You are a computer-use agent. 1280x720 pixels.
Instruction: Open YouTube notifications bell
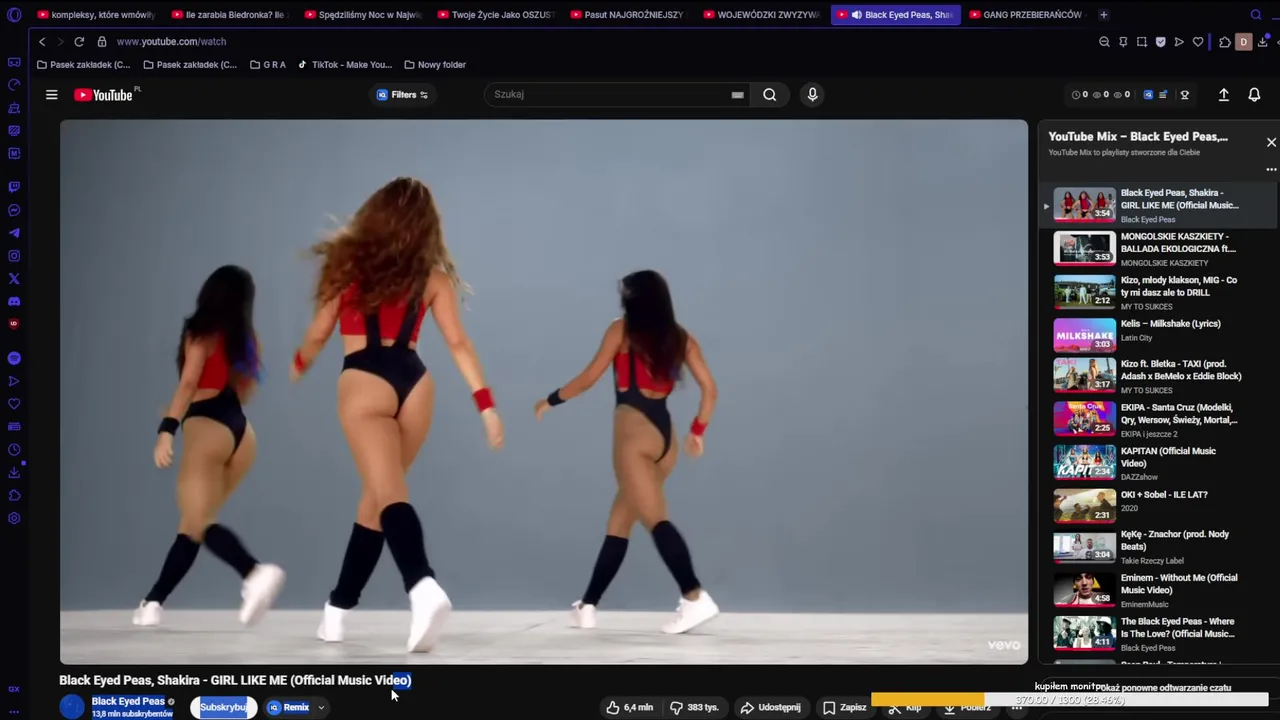[1254, 95]
